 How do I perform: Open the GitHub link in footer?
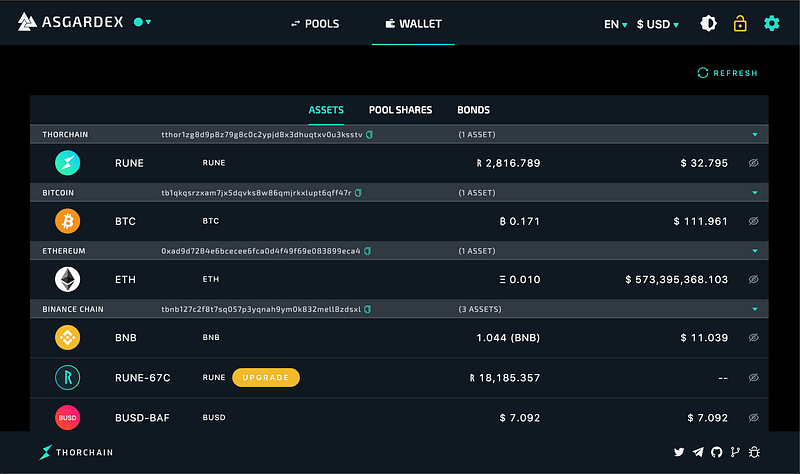716,453
